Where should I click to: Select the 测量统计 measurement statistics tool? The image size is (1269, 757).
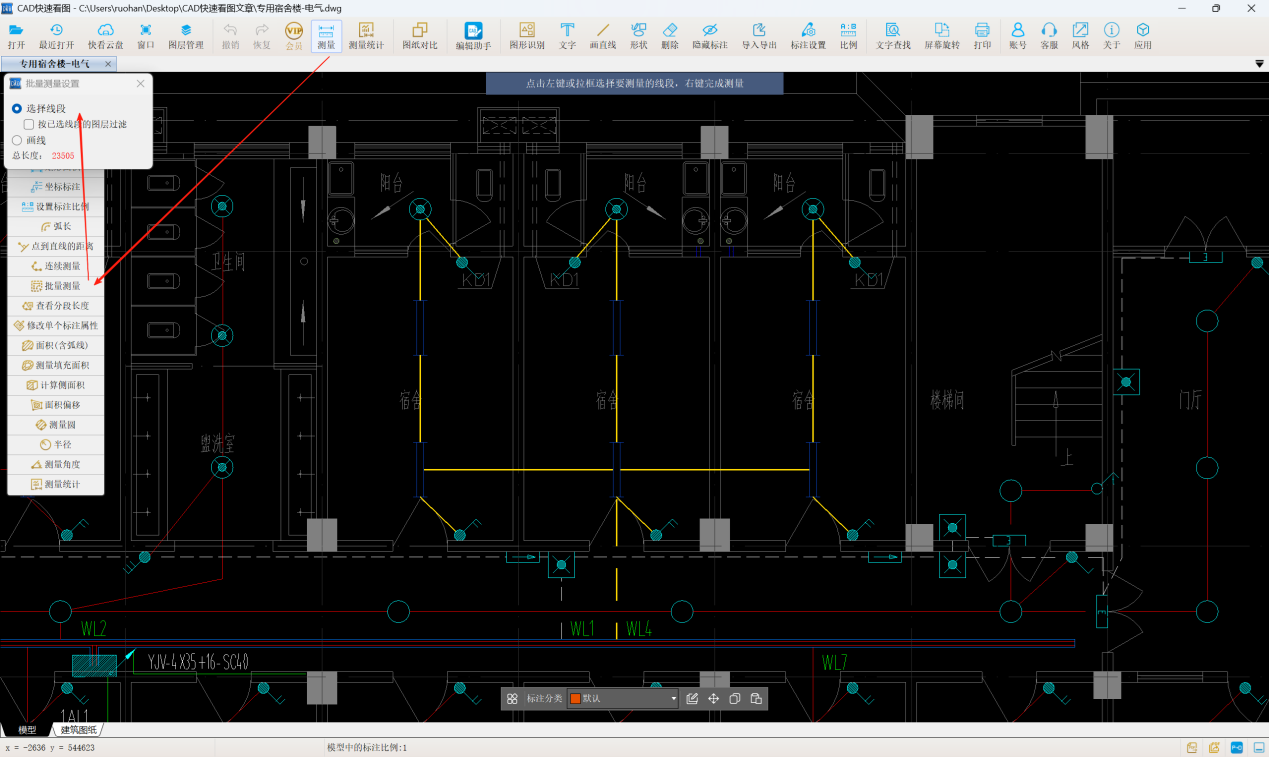365,36
